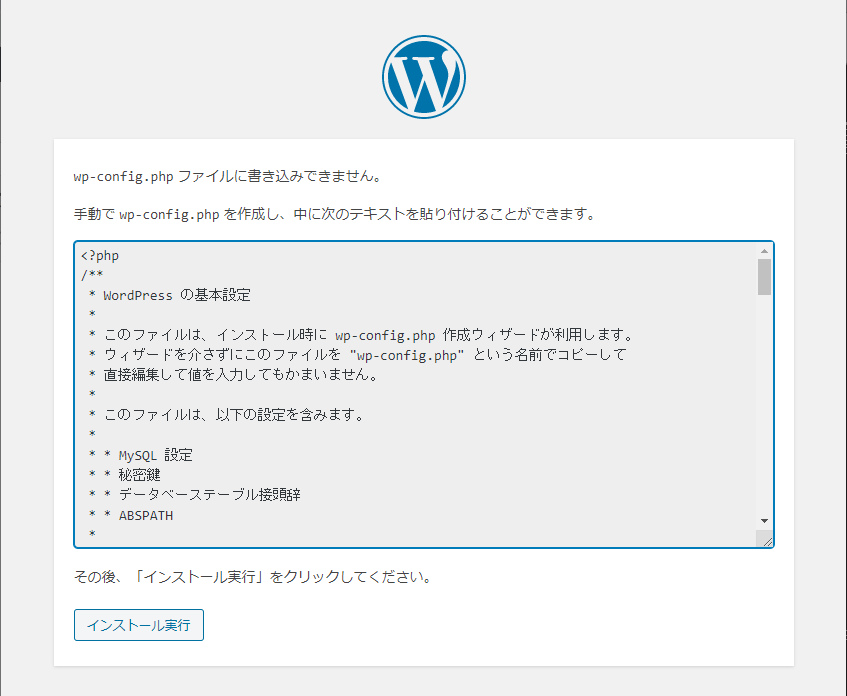Click the '手動で wp-config.php を作成し' instruction text

(x=335, y=215)
